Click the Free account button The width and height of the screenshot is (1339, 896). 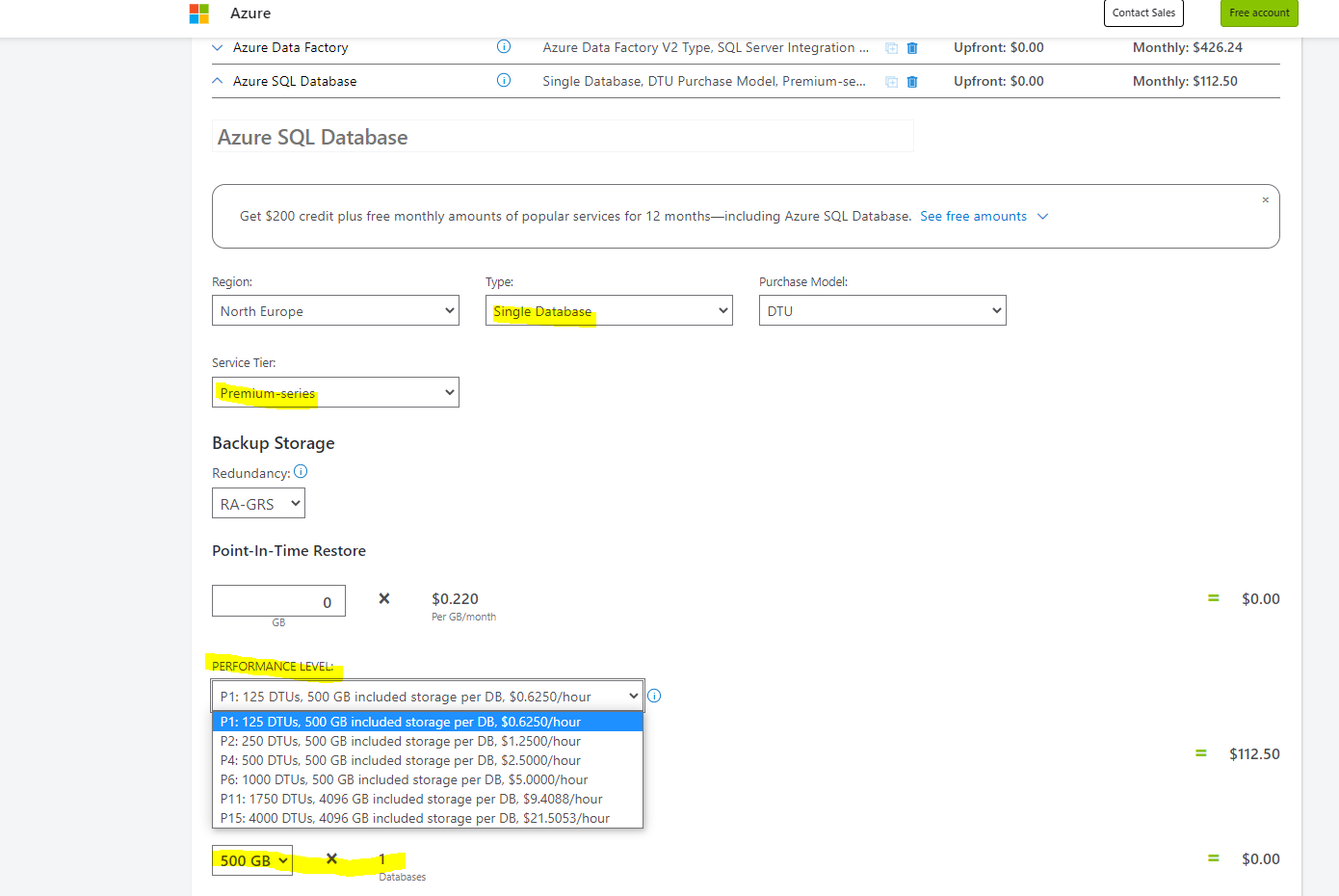1259,13
